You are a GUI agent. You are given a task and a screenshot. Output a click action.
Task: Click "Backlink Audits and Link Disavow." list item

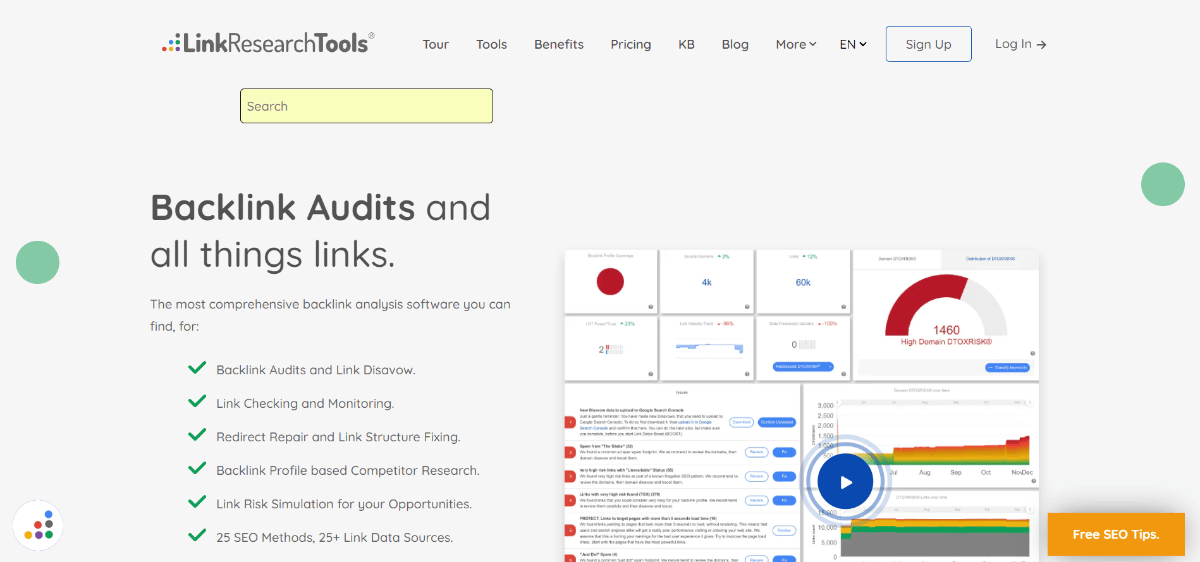pos(315,370)
